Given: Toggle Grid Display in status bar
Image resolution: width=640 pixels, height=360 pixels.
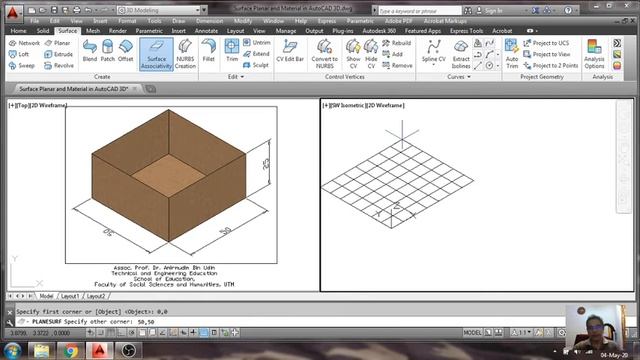Looking at the screenshot, I should [x=111, y=333].
